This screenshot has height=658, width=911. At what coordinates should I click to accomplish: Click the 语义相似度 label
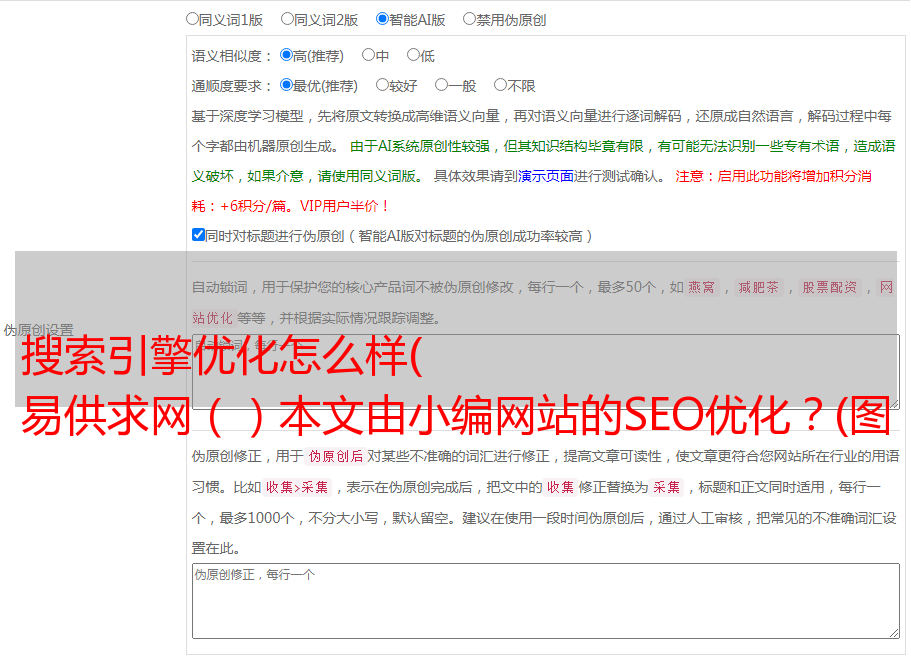[x=232, y=56]
